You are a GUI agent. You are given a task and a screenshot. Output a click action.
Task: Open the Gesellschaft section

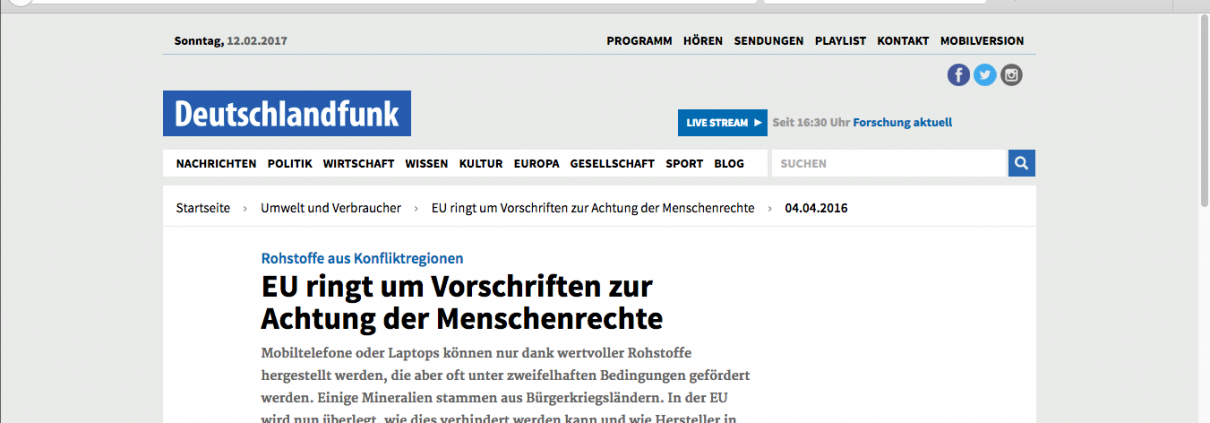(x=612, y=164)
